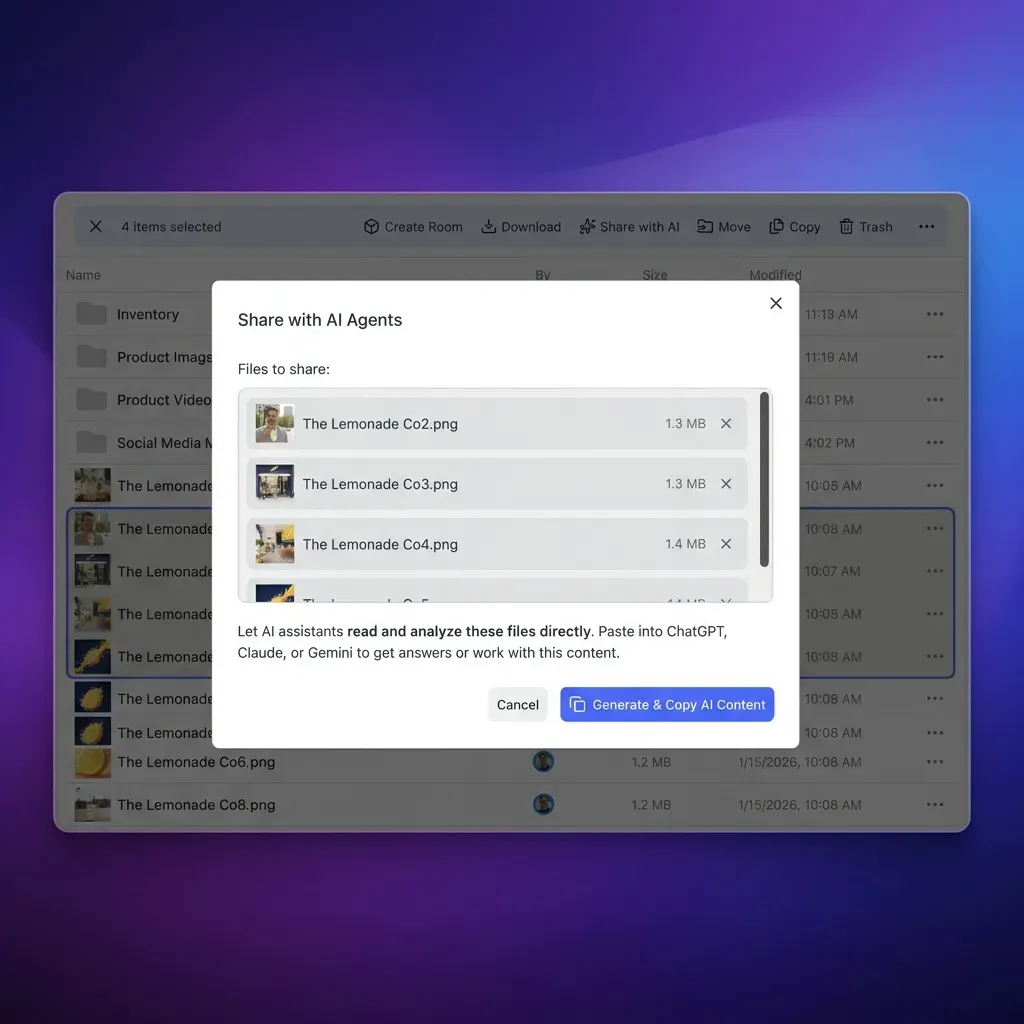Open the actions menu for The Lemonade Co6.png
Viewport: 1024px width, 1024px height.
tap(934, 762)
